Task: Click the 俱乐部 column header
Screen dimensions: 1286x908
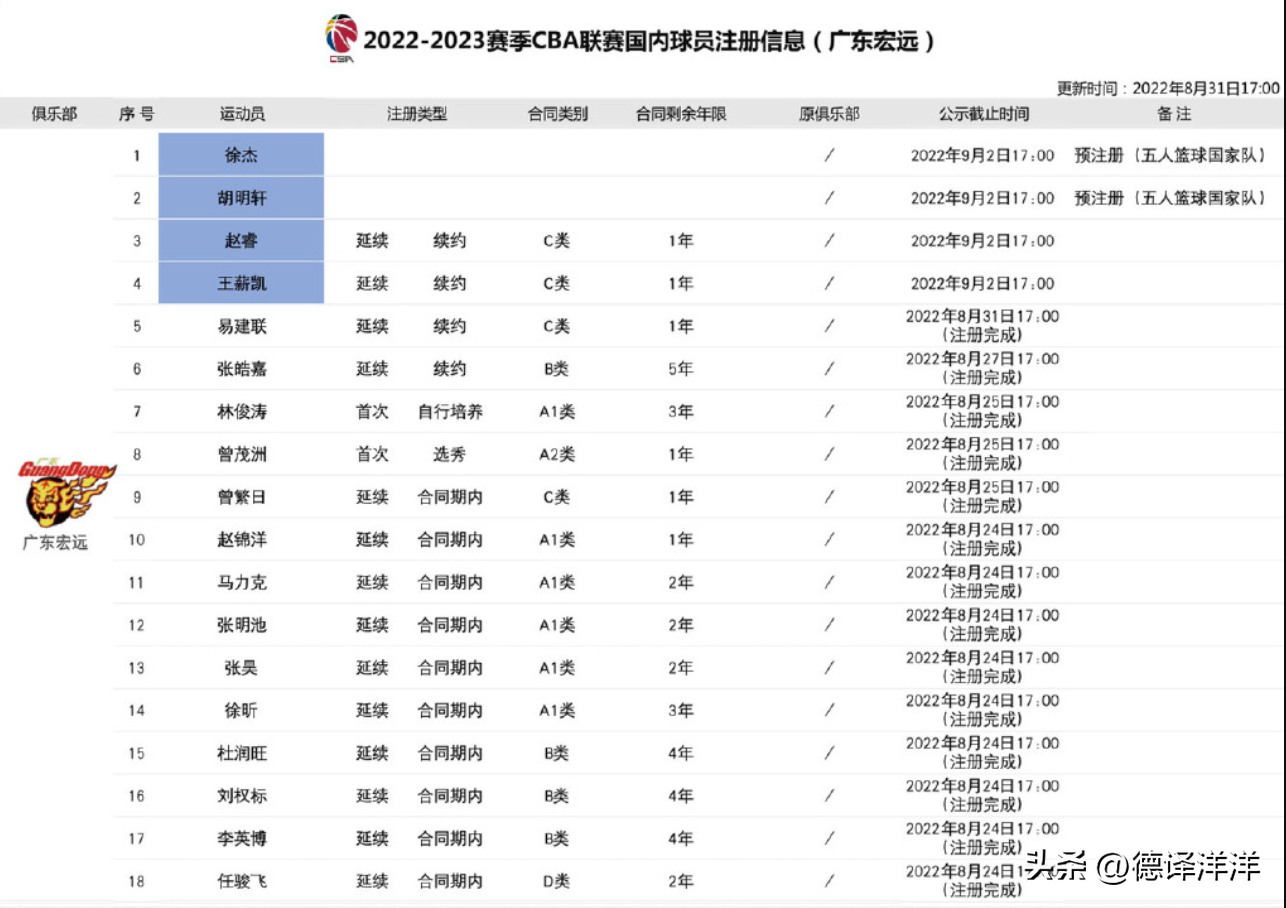Action: point(54,114)
